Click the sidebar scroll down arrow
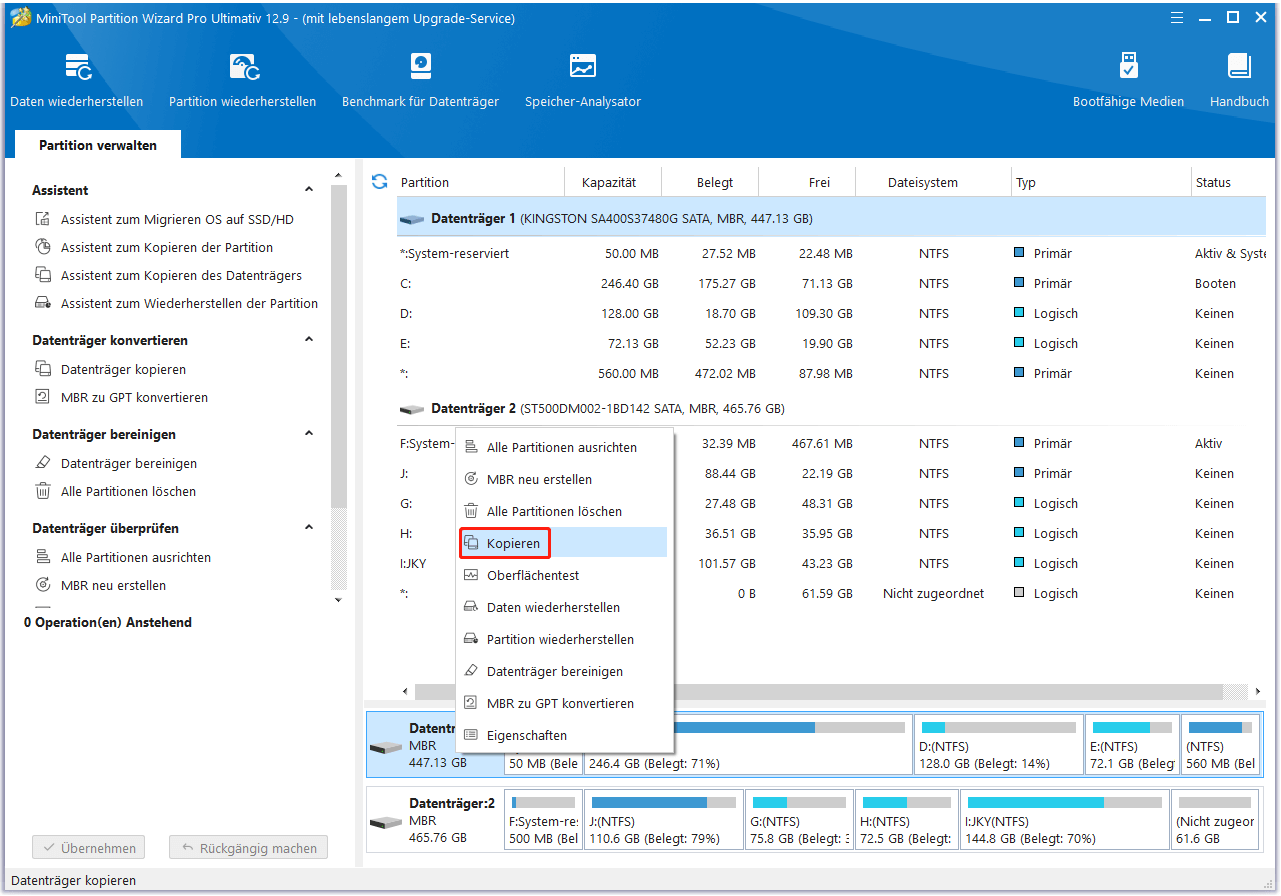The image size is (1281, 896). click(338, 600)
